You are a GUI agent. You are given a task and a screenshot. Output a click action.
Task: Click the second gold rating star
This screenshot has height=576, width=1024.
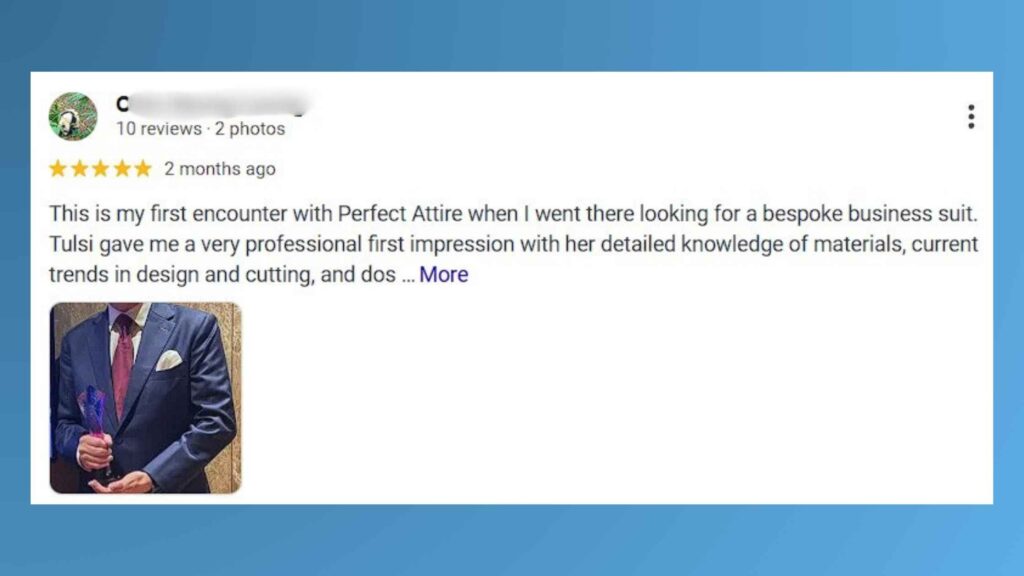tap(79, 169)
